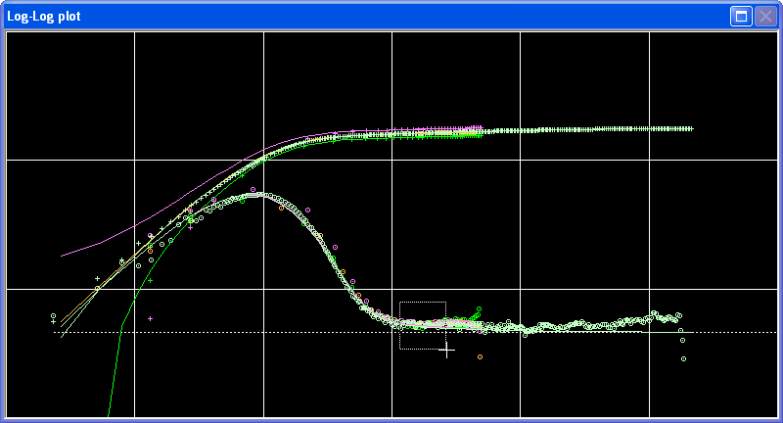Screen dimensions: 783x423
Task: Click the magenta circle on the descending derivative
Action: 308,209
